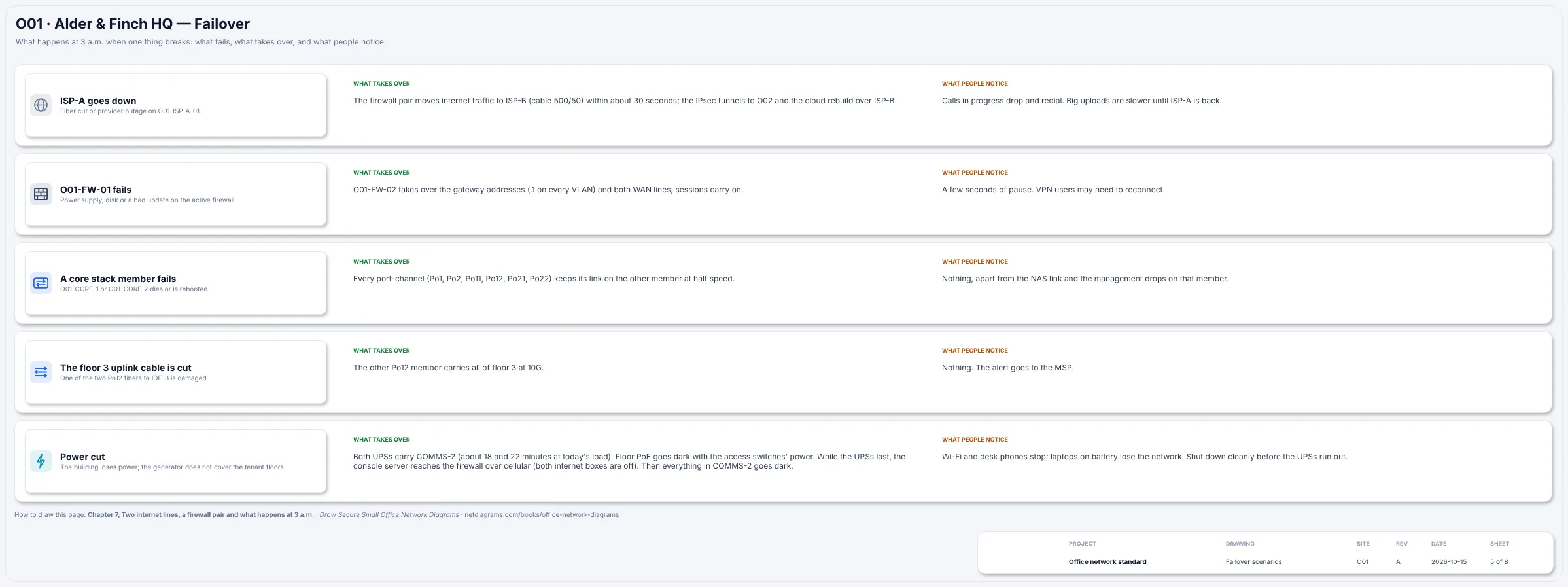This screenshot has height=587, width=1568.
Task: Click 'Nothing. The alert goes to the MSP.'
Action: click(x=1007, y=368)
